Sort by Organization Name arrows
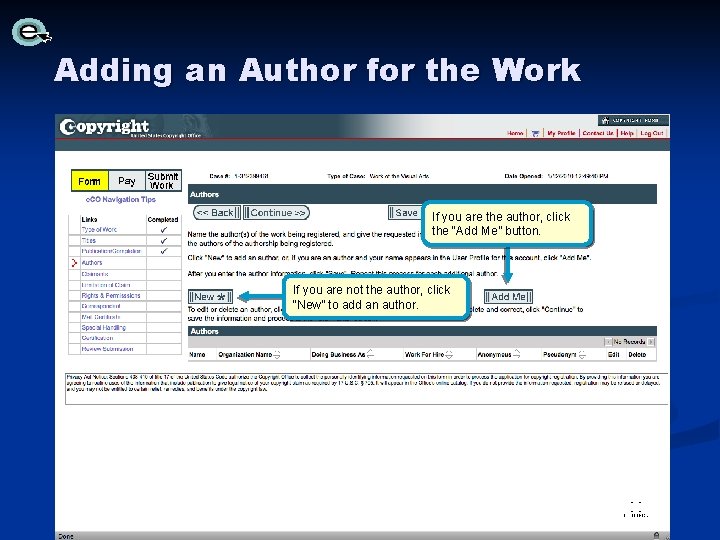Viewport: 720px width, 540px height. point(277,354)
